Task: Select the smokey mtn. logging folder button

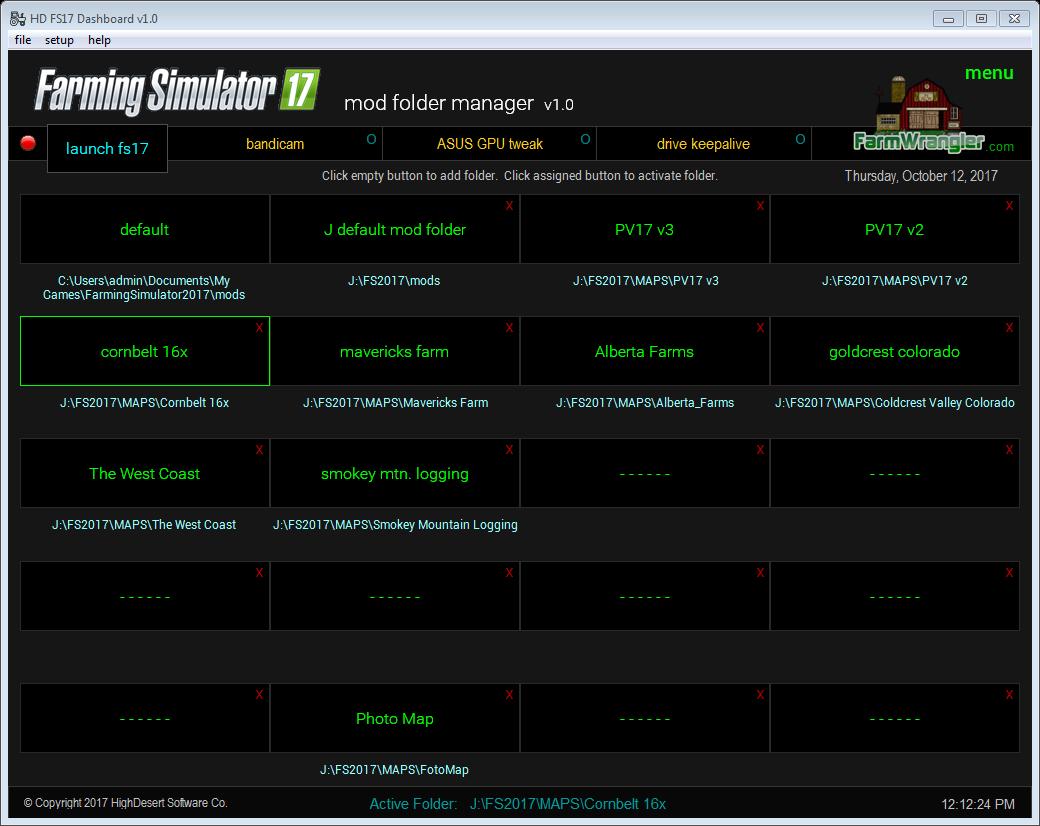Action: point(394,474)
